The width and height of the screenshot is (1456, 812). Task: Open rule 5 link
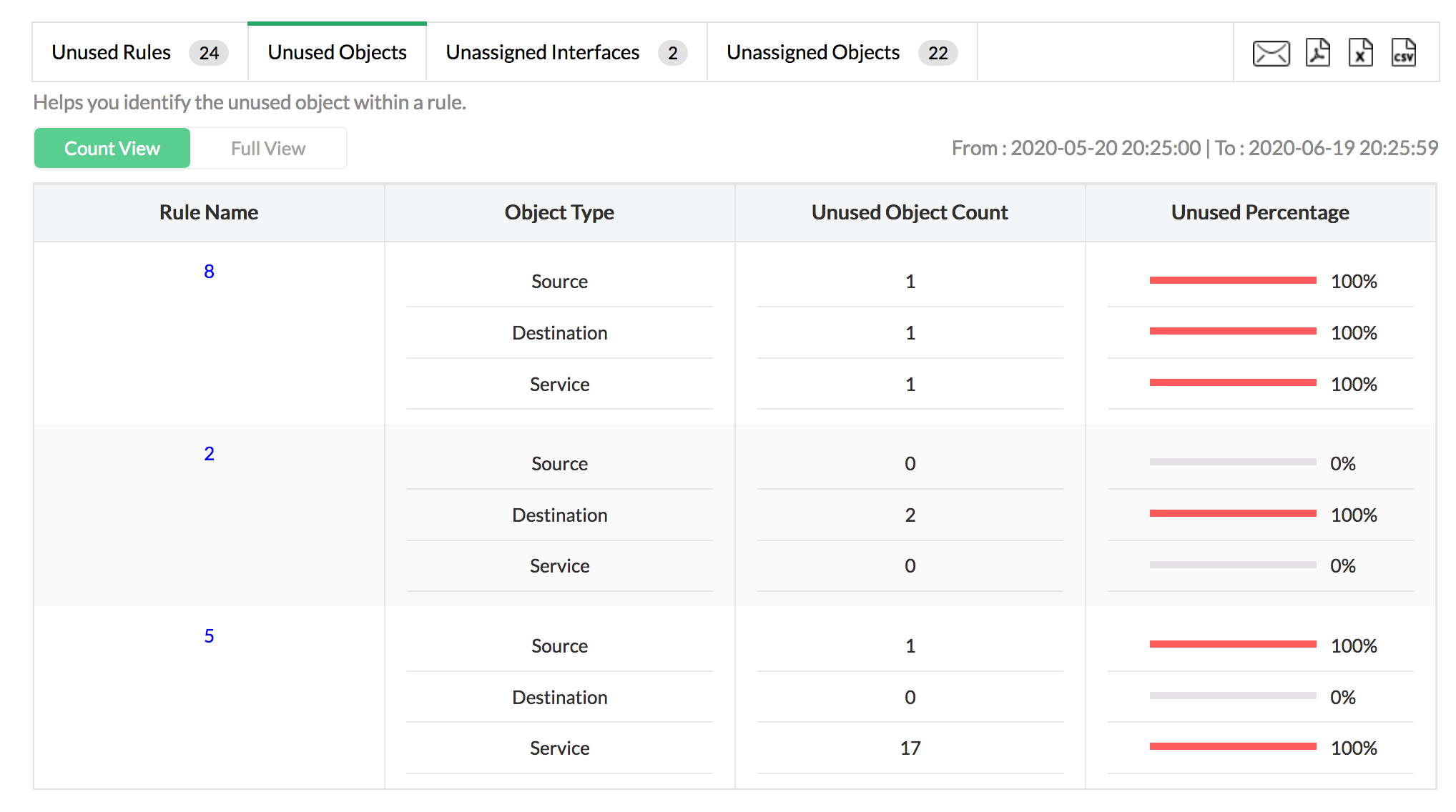point(208,635)
